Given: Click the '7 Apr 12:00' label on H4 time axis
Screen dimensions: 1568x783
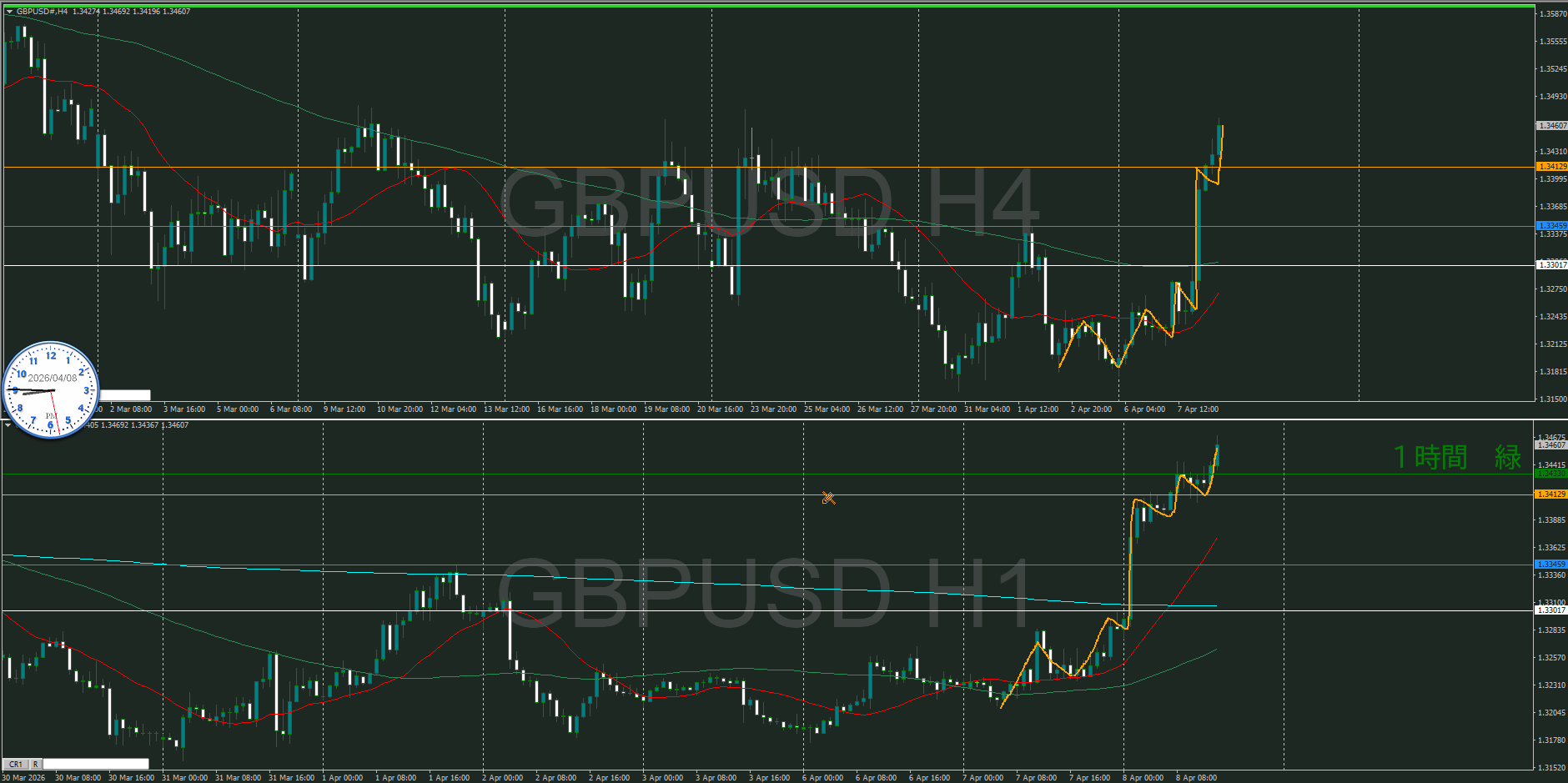Looking at the screenshot, I should [x=1198, y=409].
